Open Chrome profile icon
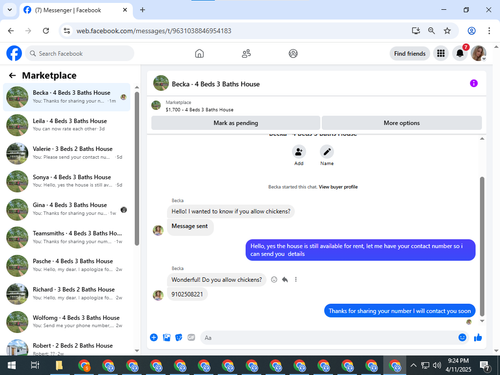Screen dimensions: 500x375 (471, 31)
